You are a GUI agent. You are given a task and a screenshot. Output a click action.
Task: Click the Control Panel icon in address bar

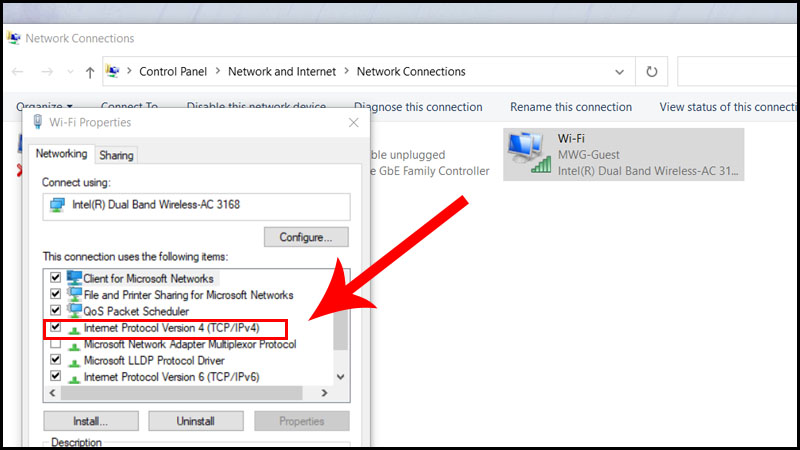[113, 71]
